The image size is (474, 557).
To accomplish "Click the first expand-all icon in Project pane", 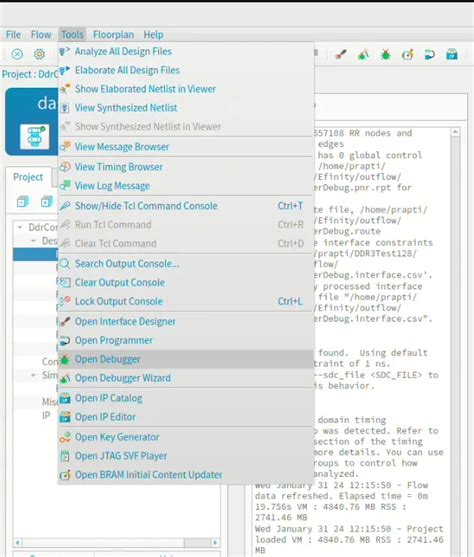I will pos(22,202).
